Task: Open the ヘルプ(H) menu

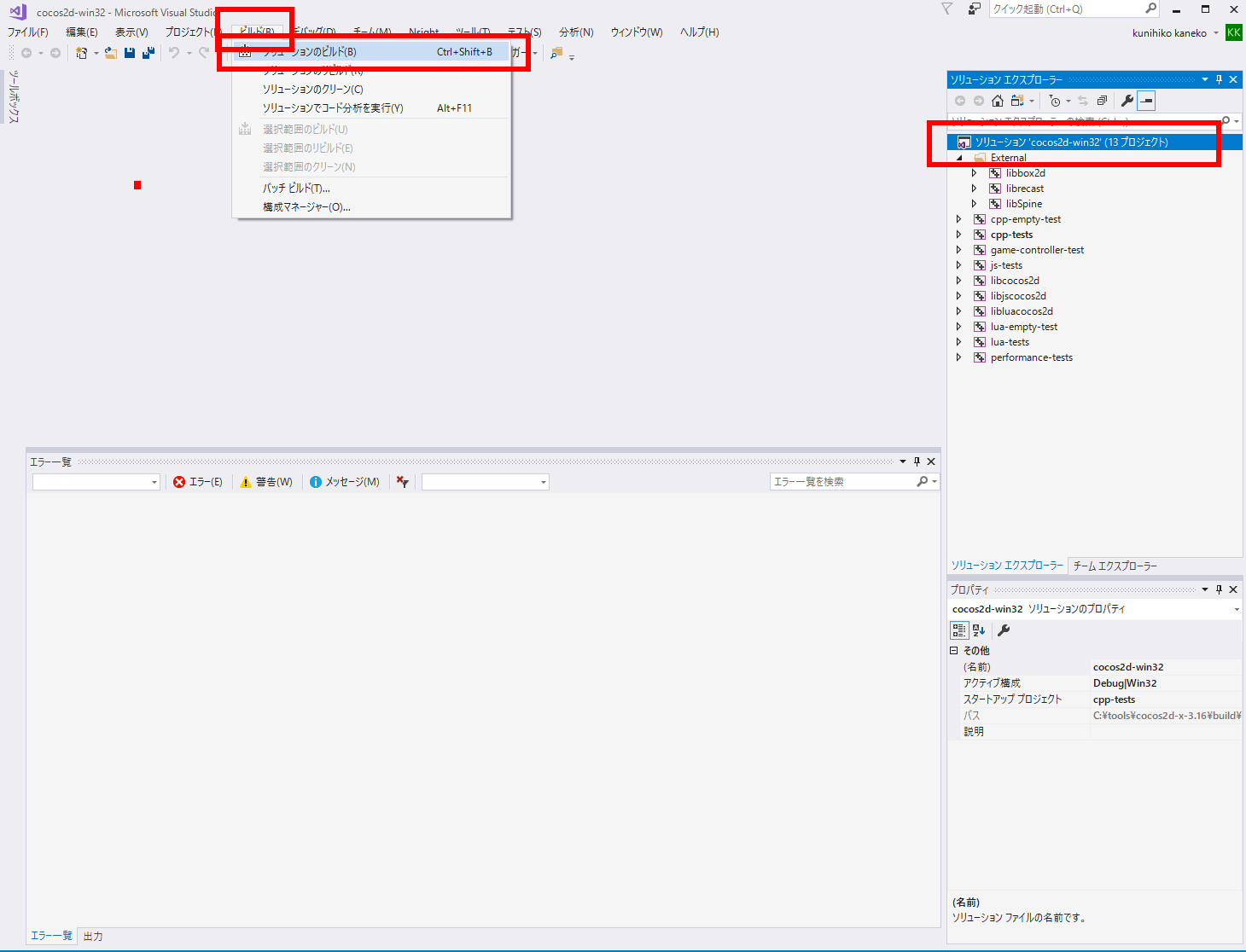Action: tap(700, 32)
